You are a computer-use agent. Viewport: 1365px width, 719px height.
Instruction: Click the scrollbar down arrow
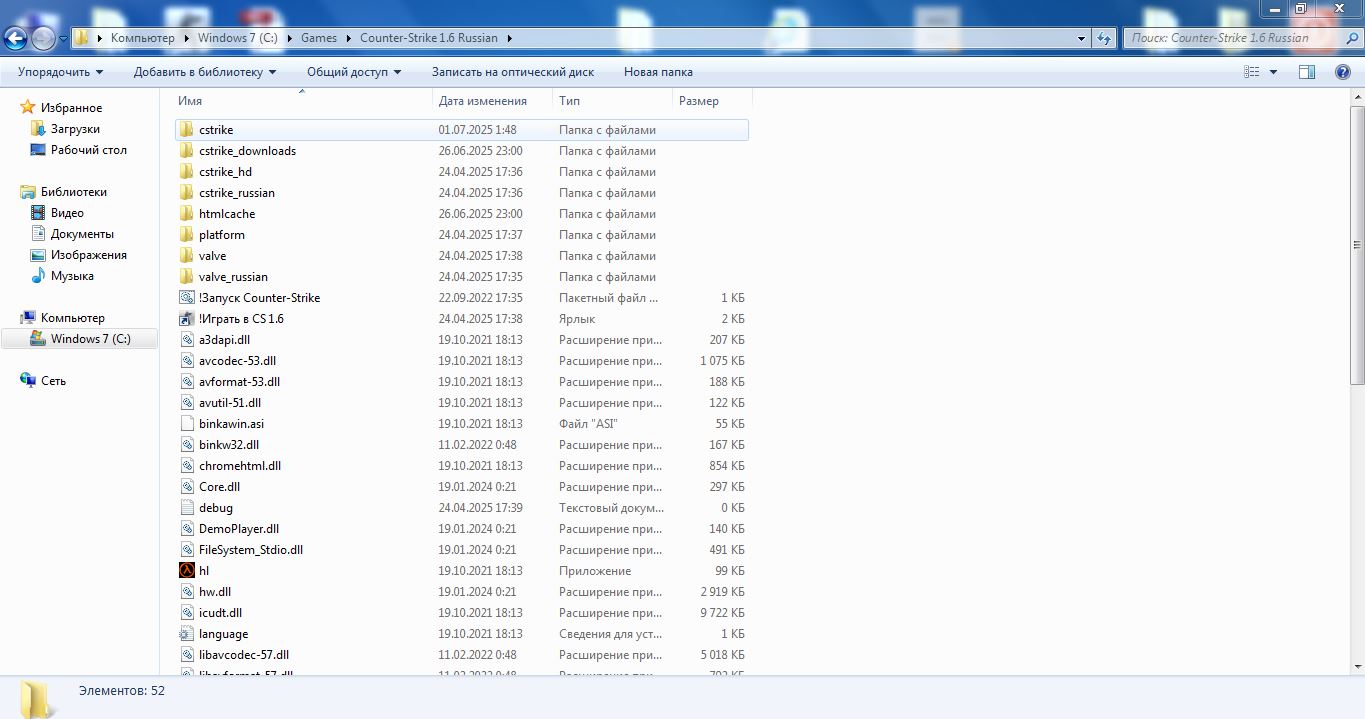[x=1357, y=665]
